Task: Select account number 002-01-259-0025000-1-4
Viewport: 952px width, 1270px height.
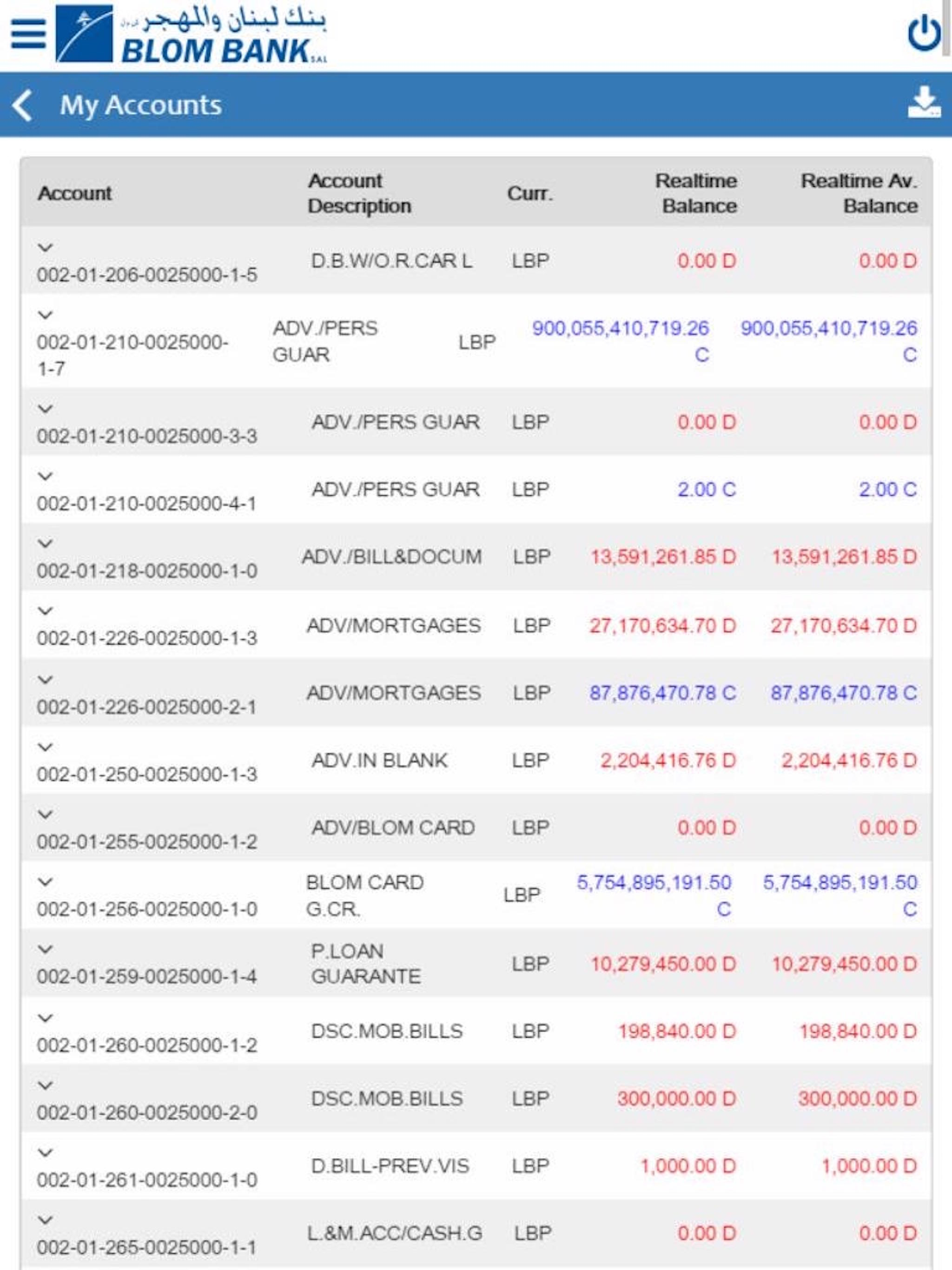Action: pos(146,976)
